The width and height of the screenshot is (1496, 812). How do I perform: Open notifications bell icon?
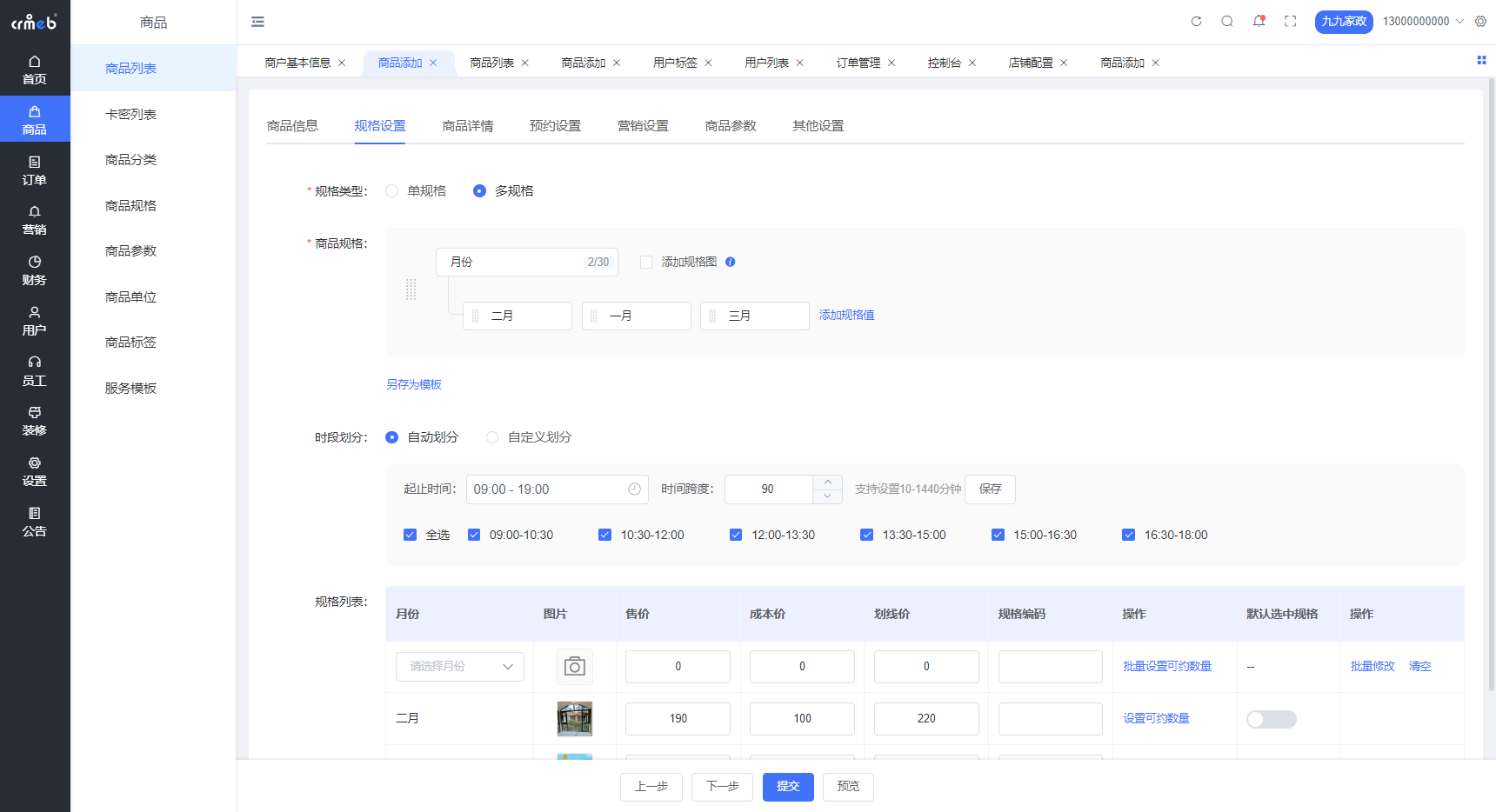click(1259, 22)
